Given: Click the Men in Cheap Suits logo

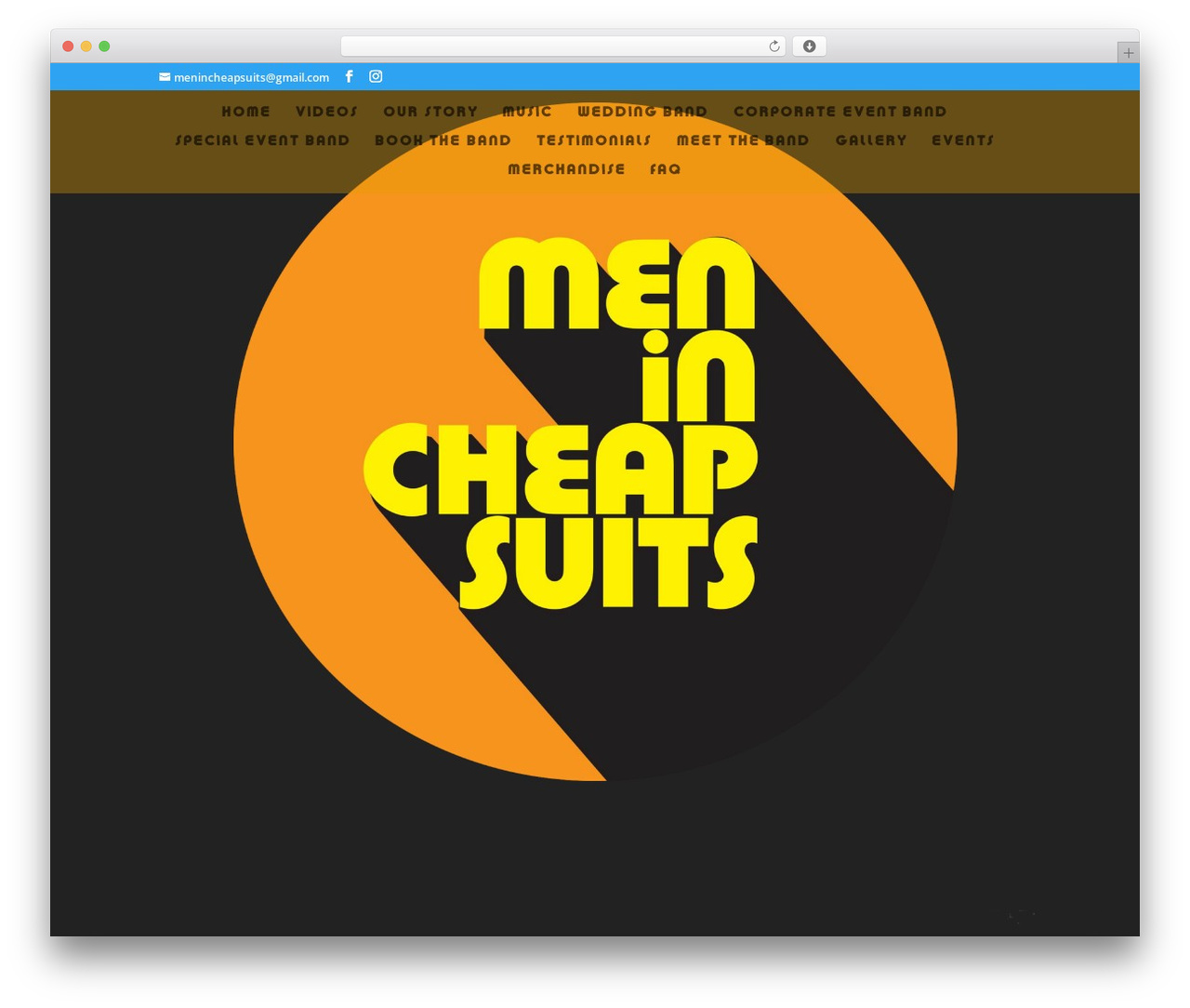Looking at the screenshot, I should pyautogui.click(x=595, y=442).
